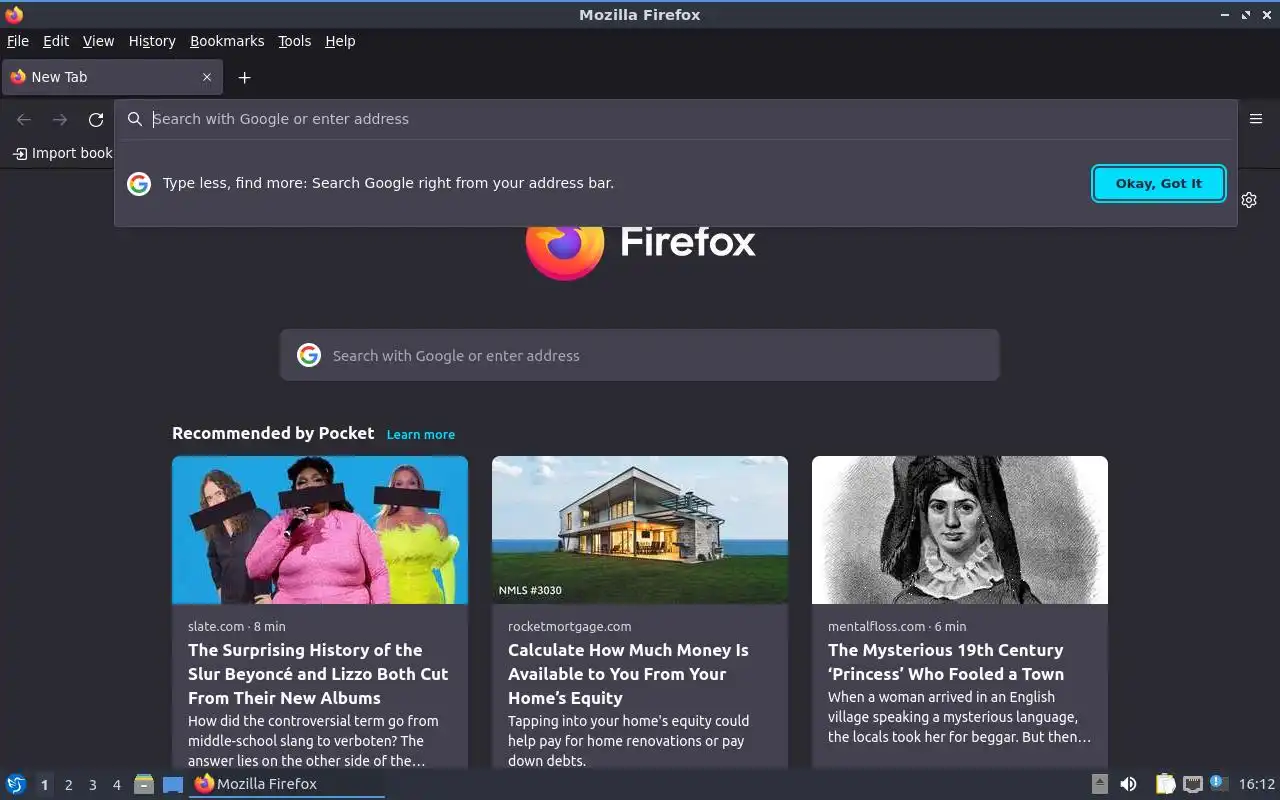Open the volume control tray icon
Image resolution: width=1280 pixels, height=800 pixels.
pos(1128,784)
